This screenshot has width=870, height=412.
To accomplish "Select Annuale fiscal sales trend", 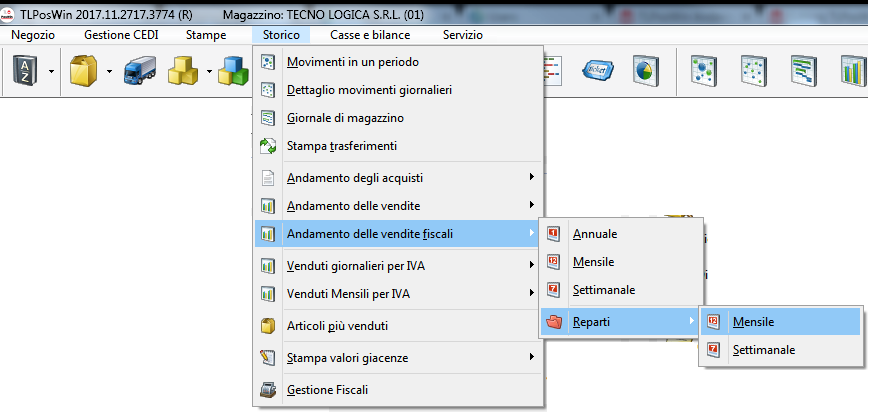I will coord(594,234).
